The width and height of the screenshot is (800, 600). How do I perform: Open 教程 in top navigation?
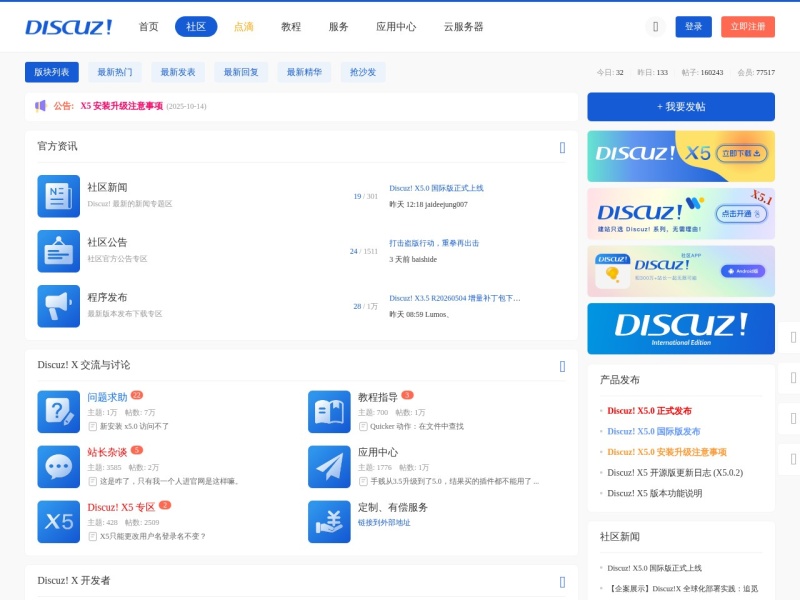coord(291,27)
